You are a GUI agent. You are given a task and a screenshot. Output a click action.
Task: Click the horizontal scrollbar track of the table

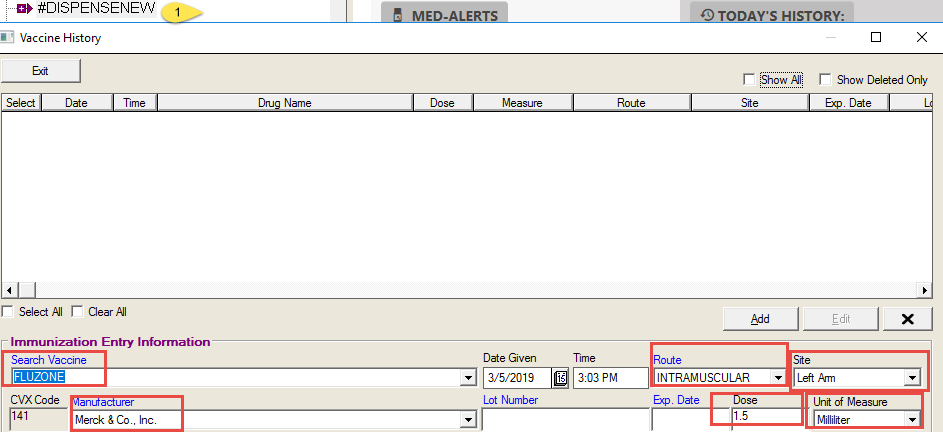[475, 290]
